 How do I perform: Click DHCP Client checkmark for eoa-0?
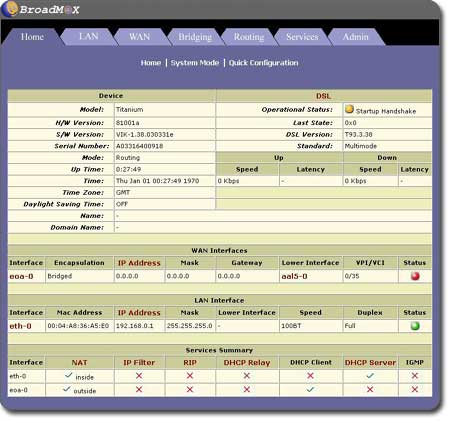tap(310, 389)
